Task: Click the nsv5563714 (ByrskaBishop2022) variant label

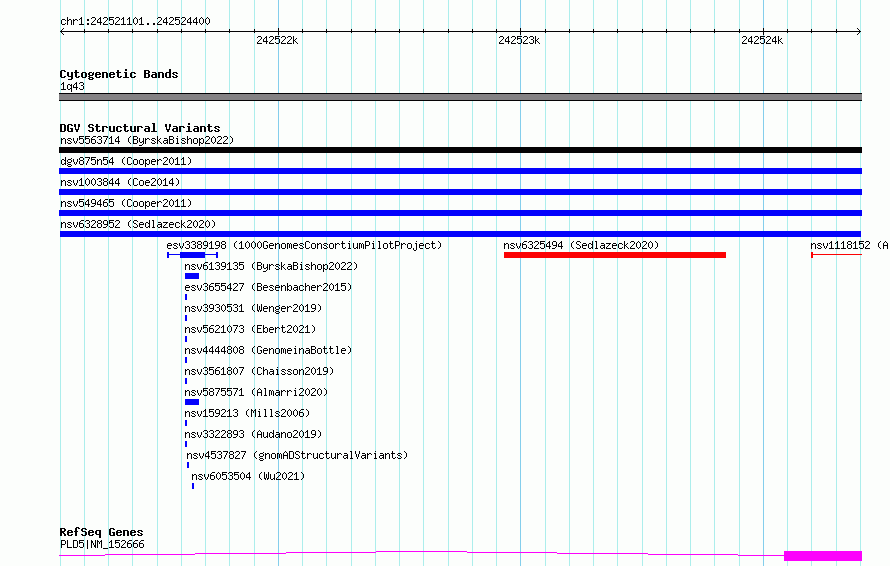Action: click(x=147, y=140)
